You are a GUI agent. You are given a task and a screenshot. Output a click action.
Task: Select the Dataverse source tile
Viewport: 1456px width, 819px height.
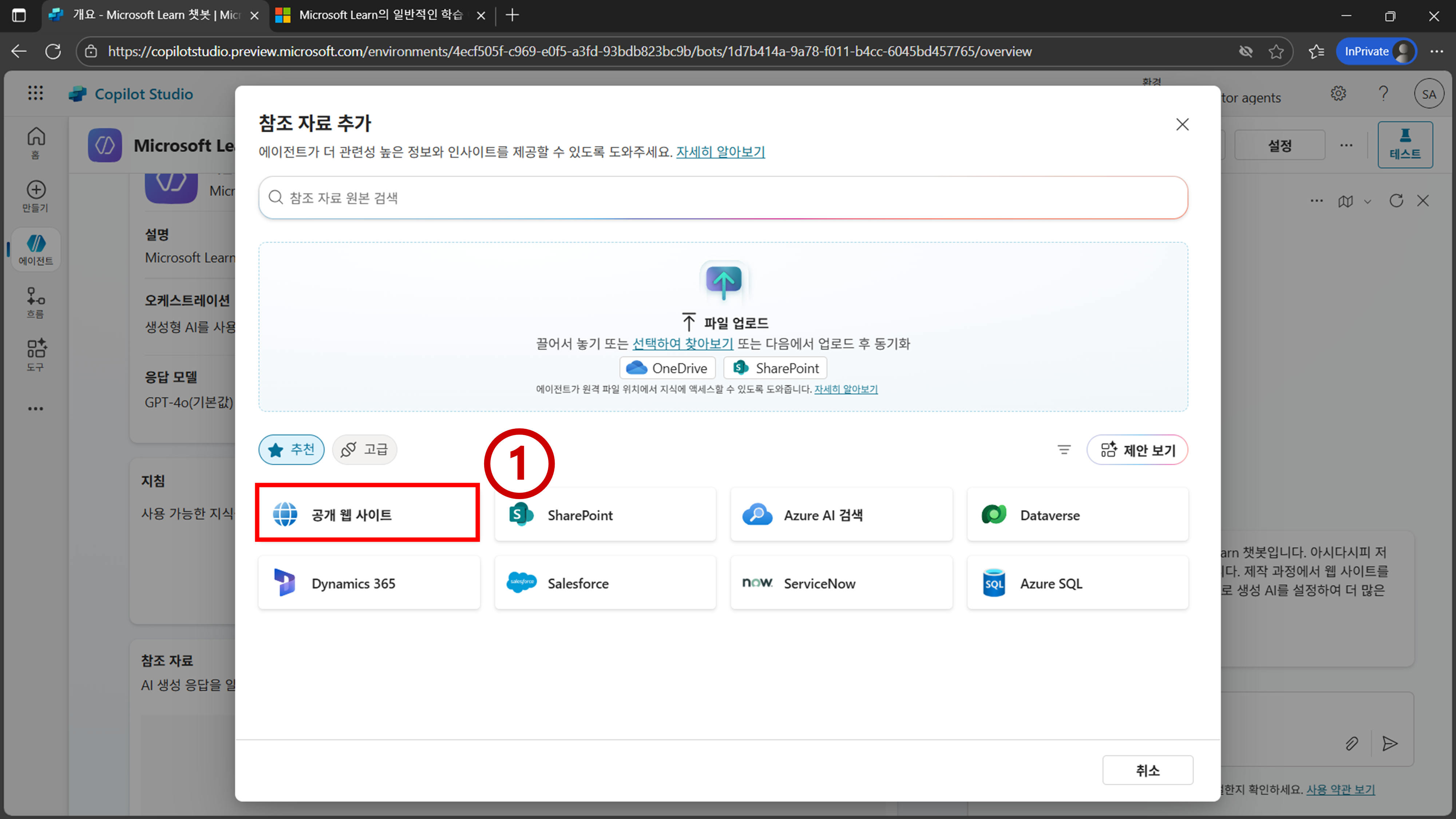[1077, 514]
